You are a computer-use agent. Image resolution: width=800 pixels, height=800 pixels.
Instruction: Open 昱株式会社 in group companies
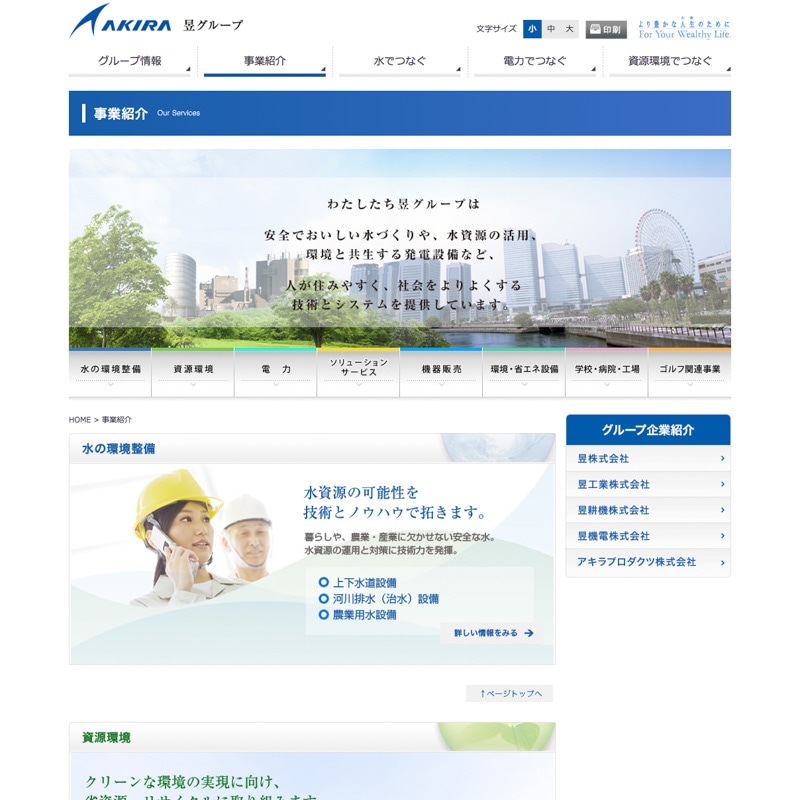click(x=648, y=459)
